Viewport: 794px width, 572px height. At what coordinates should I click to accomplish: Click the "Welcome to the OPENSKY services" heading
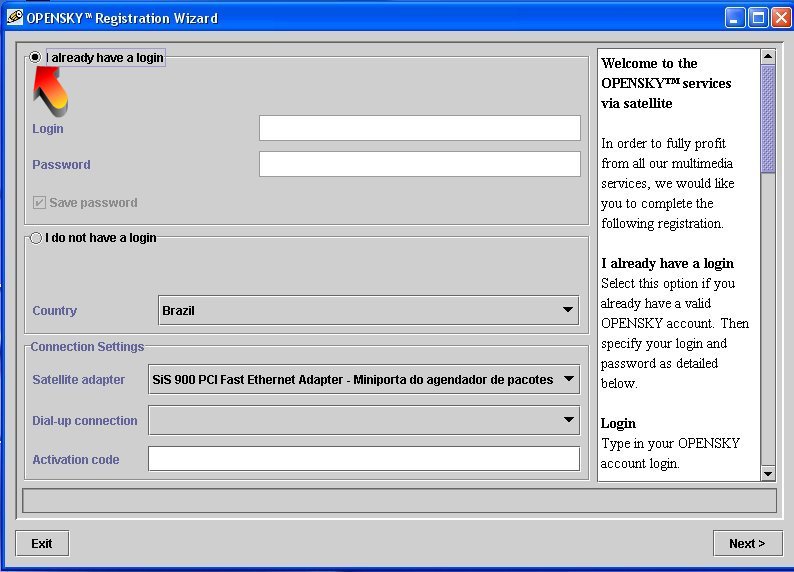pos(666,83)
